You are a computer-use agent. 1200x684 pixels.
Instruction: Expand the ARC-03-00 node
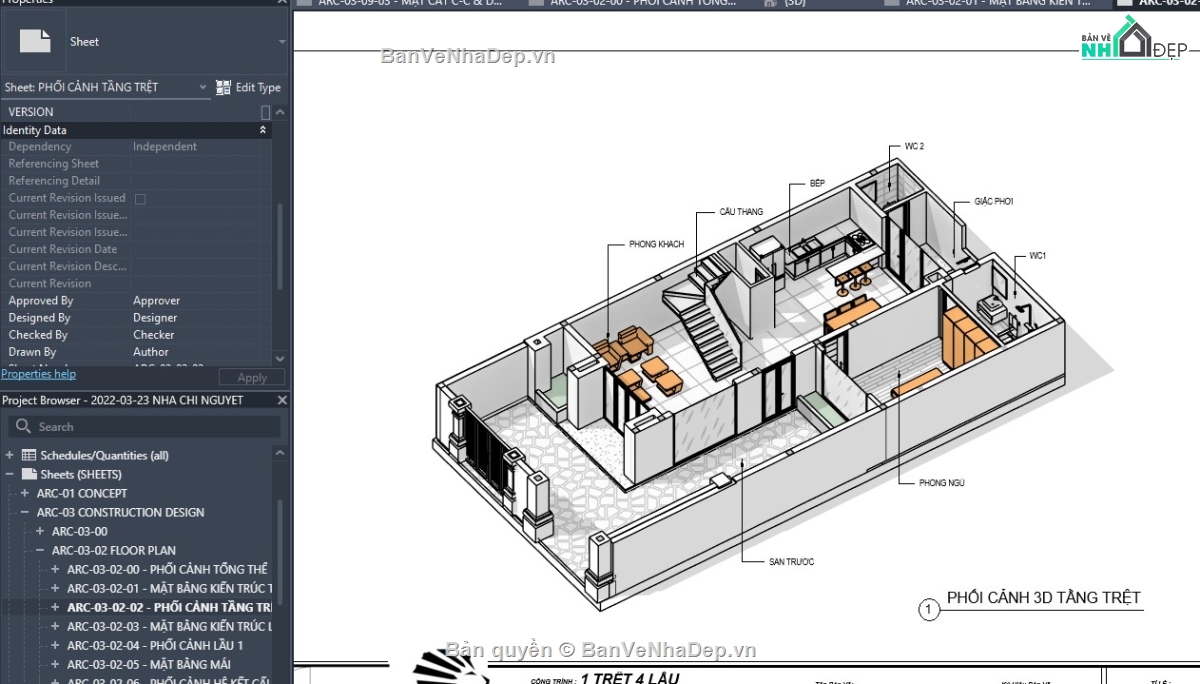coord(40,531)
